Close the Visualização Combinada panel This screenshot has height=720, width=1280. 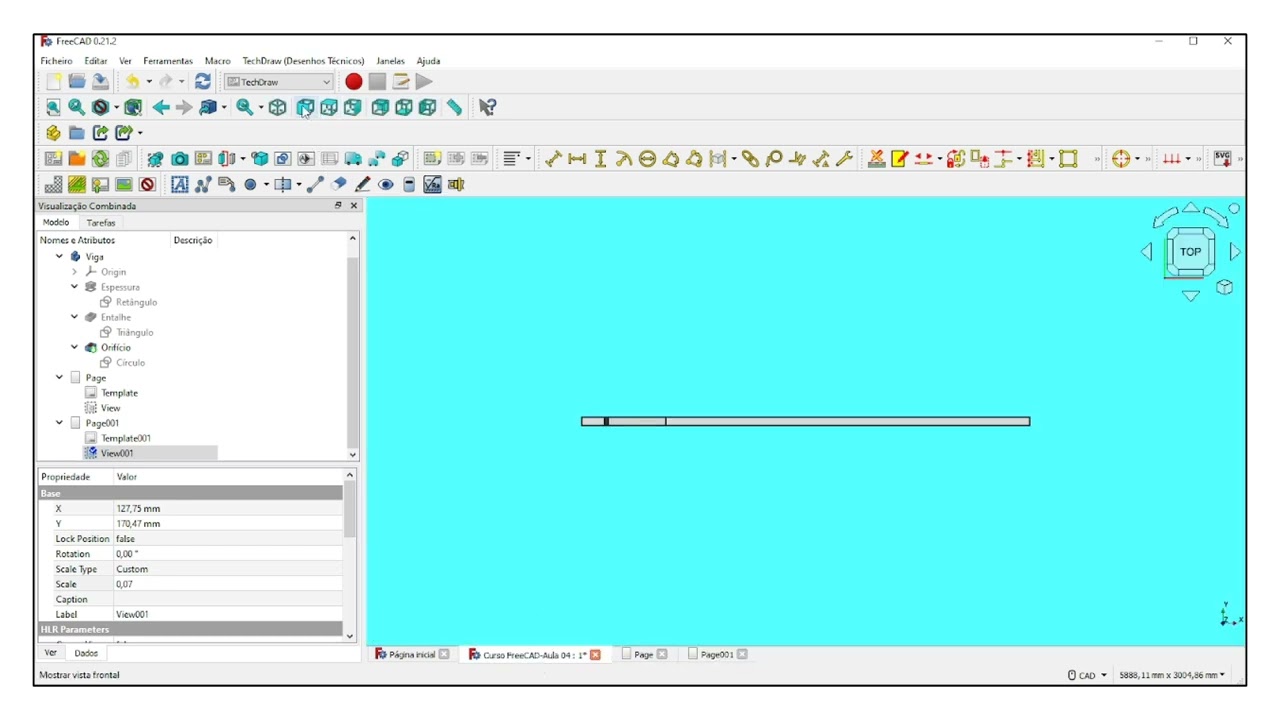[353, 206]
